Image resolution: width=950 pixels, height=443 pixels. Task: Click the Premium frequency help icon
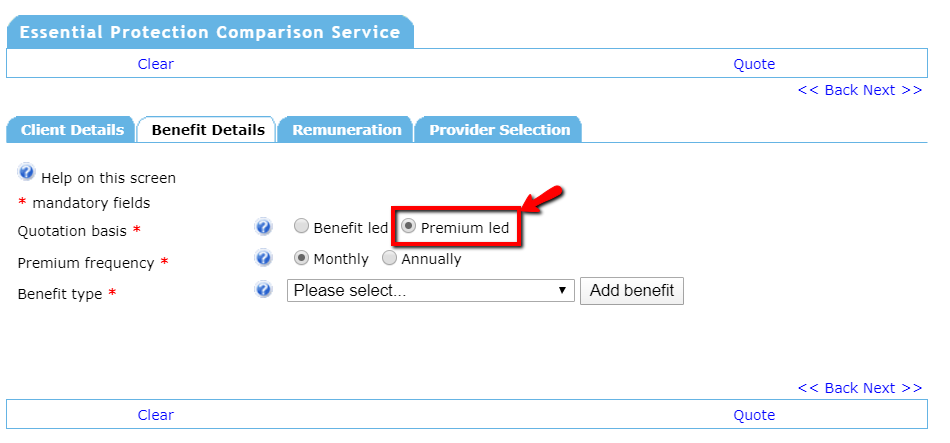click(x=264, y=259)
